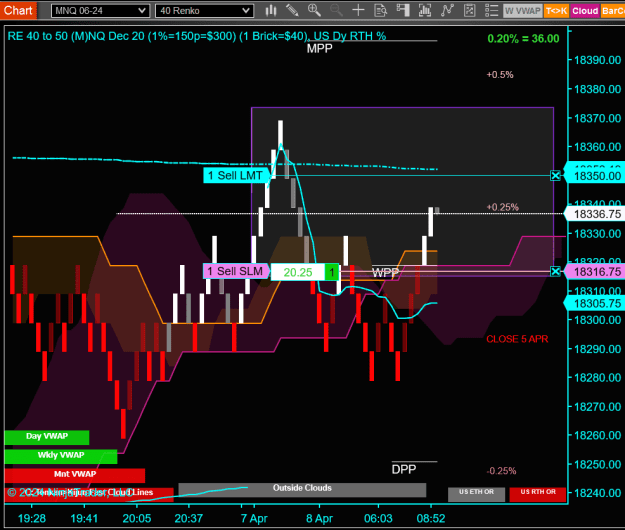625x530 pixels.
Task: Toggle the Outside Clouds gray button
Action: [x=302, y=489]
